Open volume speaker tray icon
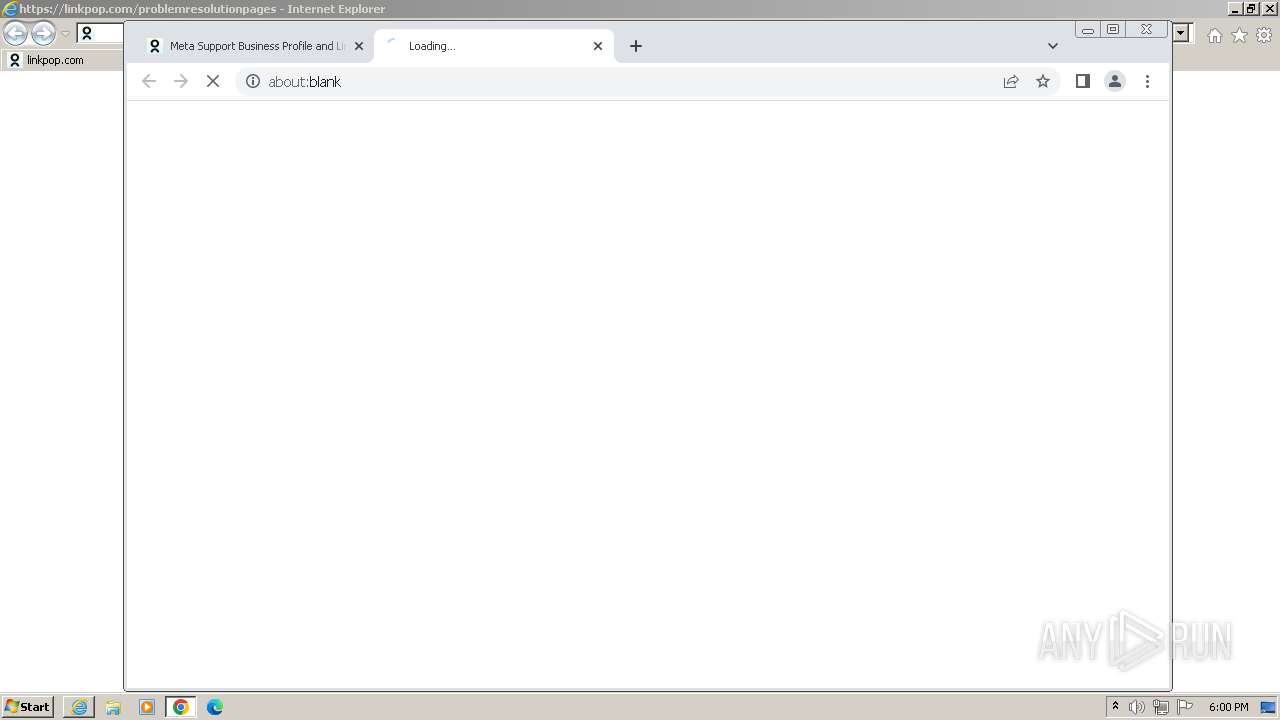The image size is (1280, 720). 1137,707
